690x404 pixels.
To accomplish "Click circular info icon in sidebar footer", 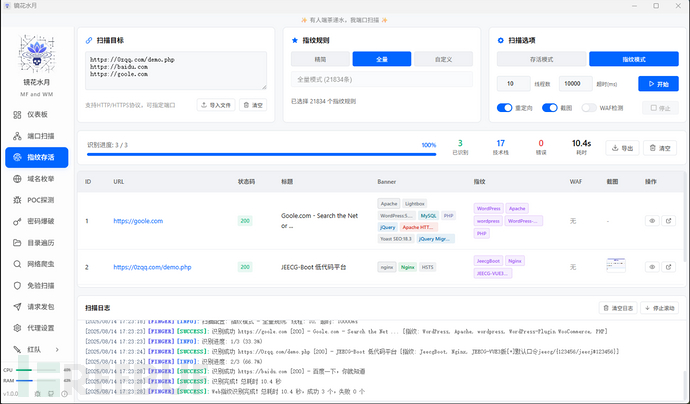I will pyautogui.click(x=65, y=394).
